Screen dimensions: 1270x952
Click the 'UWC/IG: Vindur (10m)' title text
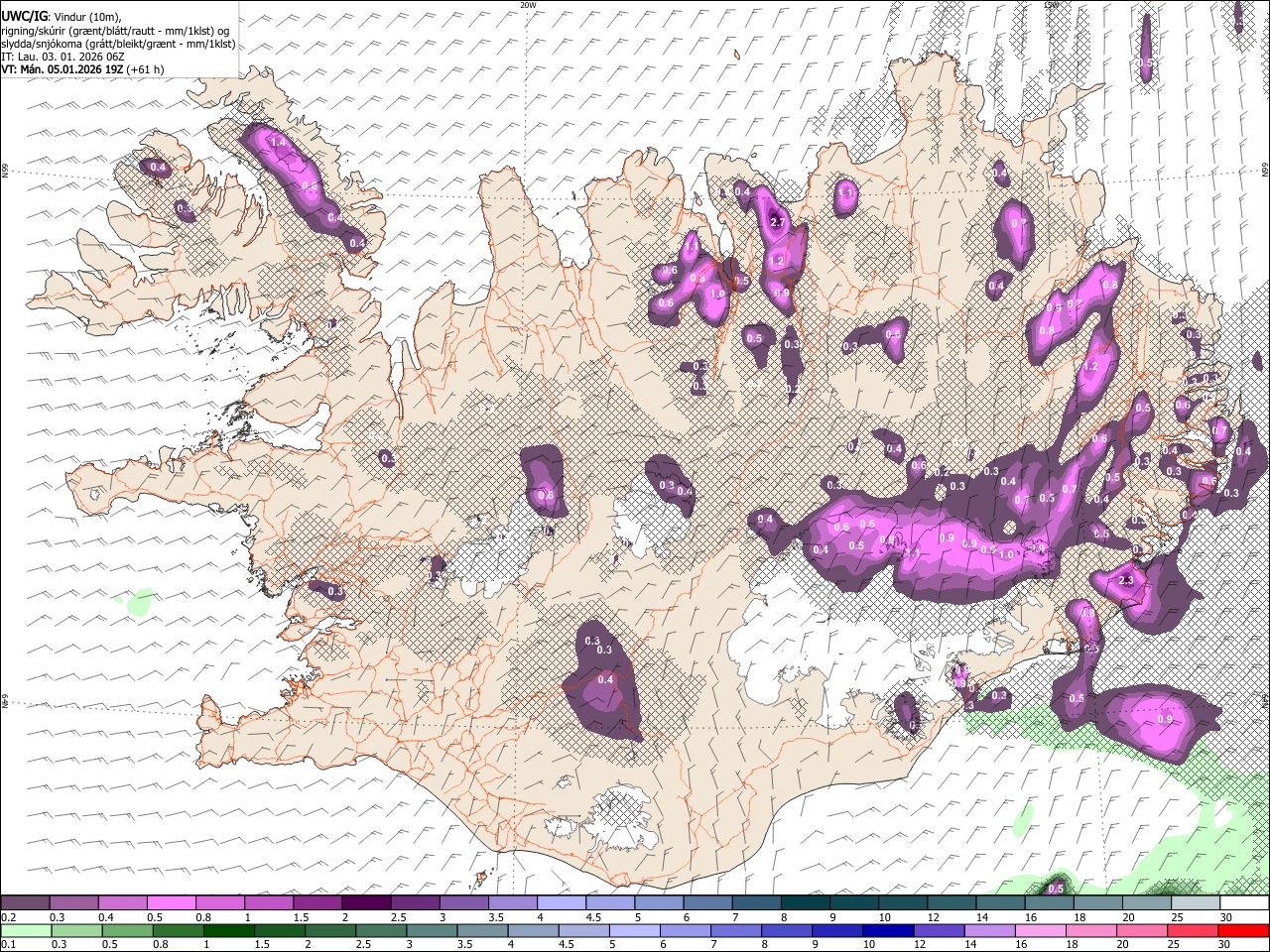pos(63,16)
